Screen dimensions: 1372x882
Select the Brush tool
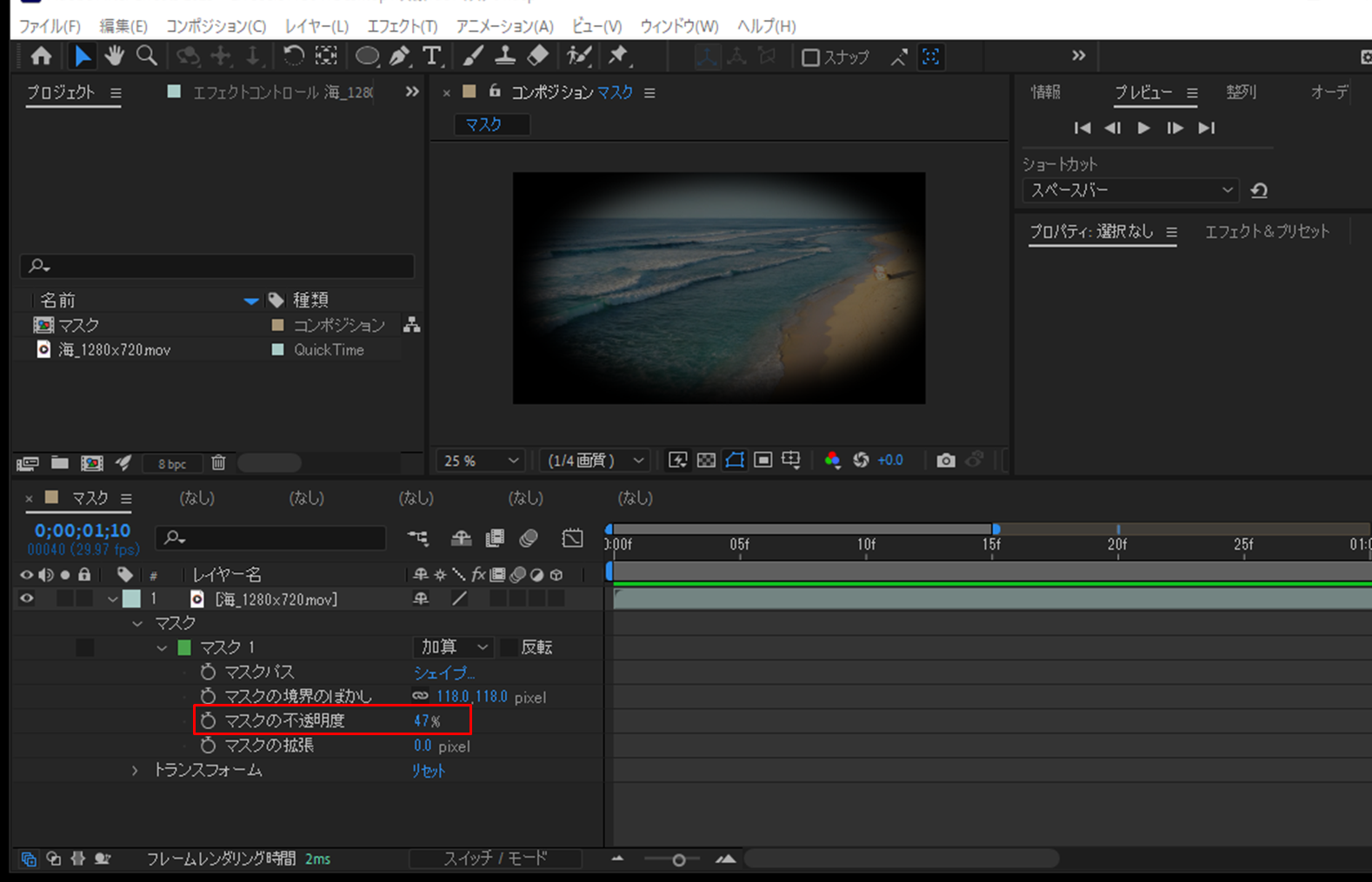[472, 57]
